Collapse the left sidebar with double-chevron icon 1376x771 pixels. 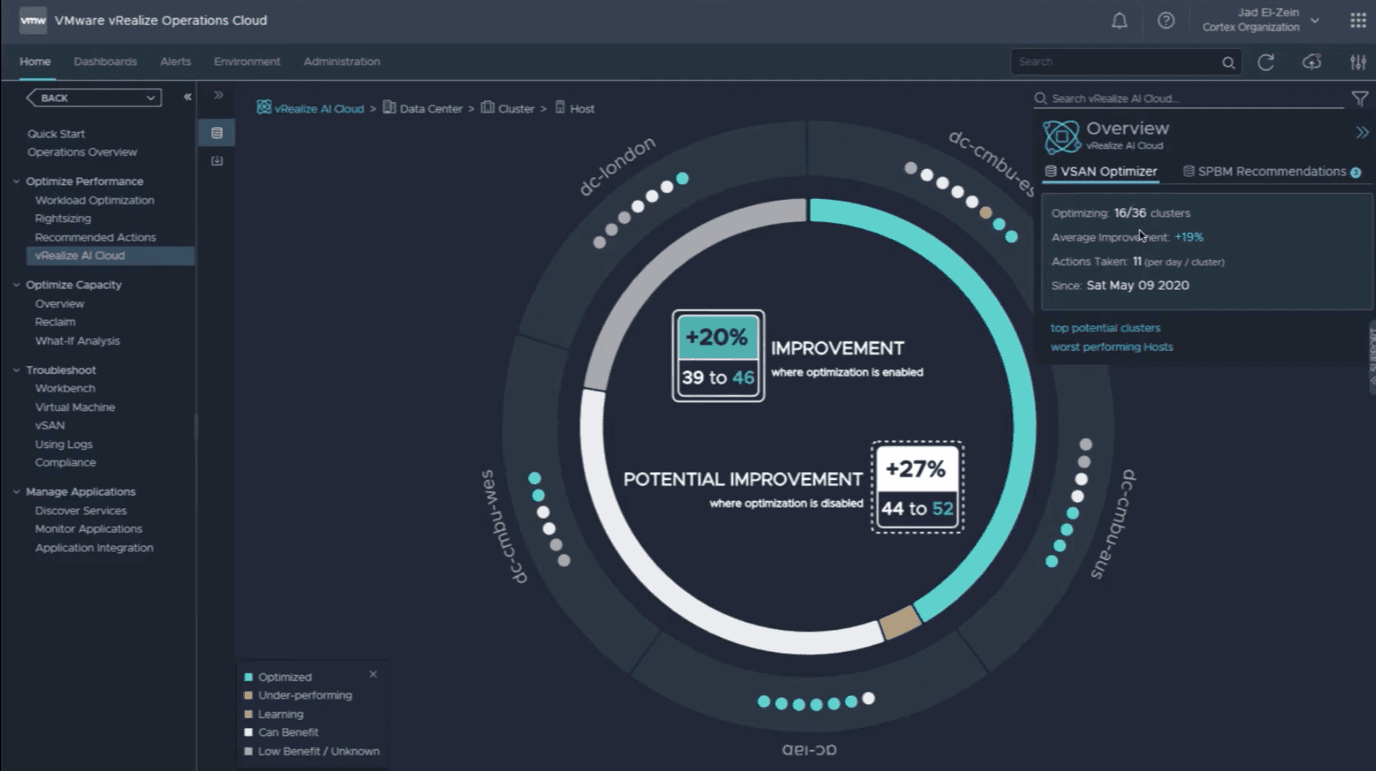(187, 97)
